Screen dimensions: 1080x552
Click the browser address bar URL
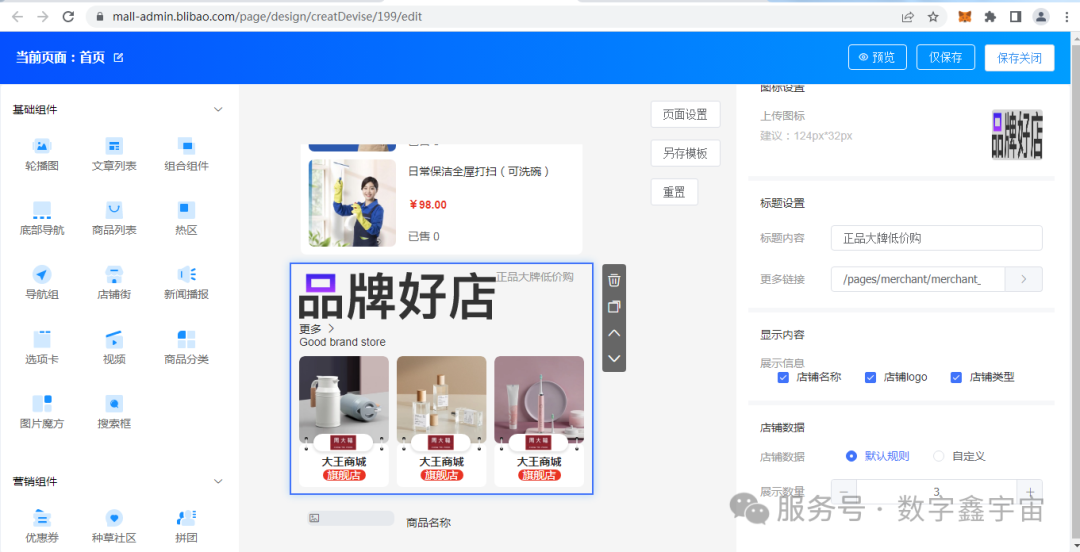267,17
